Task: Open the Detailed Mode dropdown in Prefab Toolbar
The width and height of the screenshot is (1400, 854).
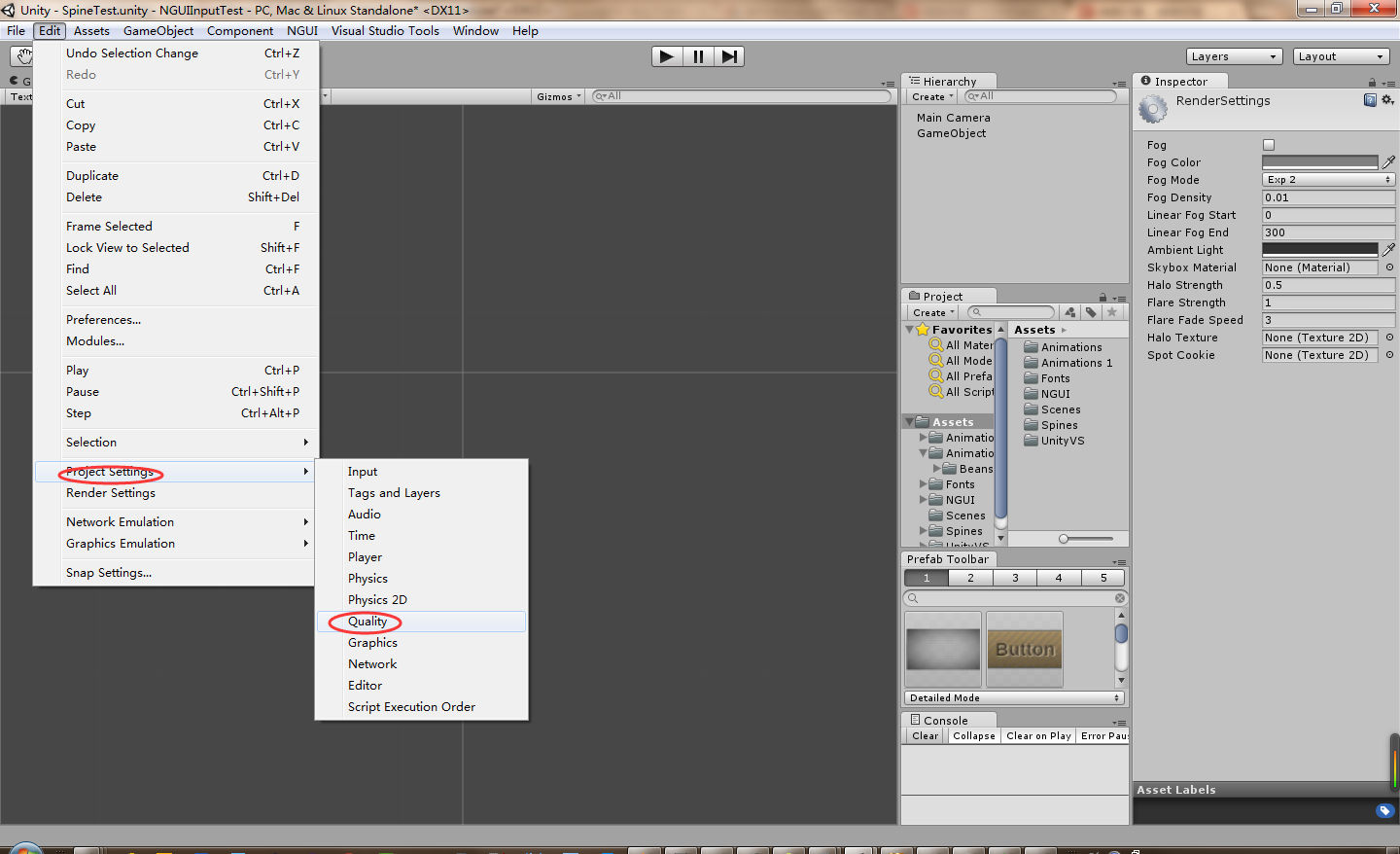Action: click(1014, 697)
